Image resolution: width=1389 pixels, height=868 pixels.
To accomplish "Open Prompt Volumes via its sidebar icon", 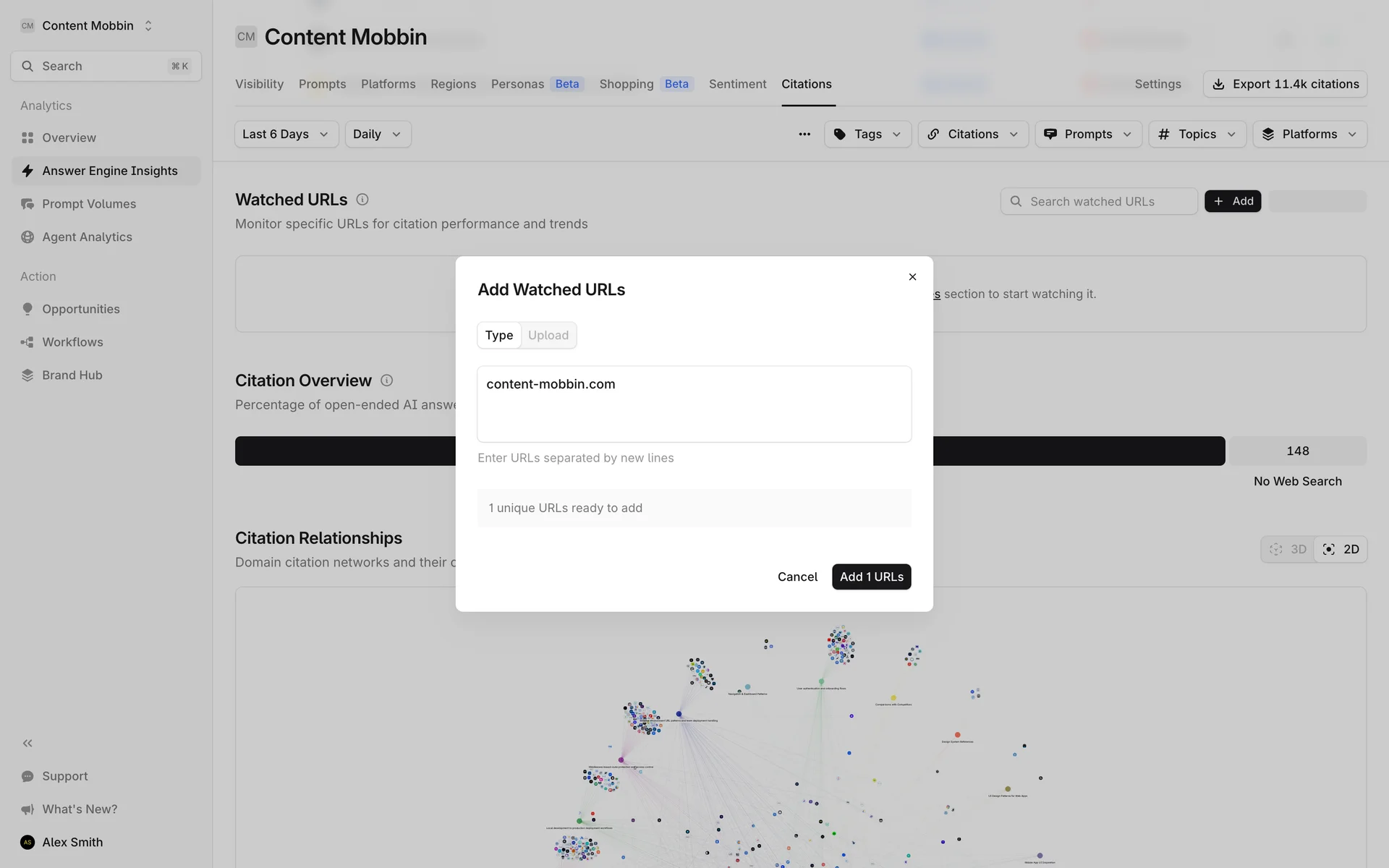I will coord(27,204).
